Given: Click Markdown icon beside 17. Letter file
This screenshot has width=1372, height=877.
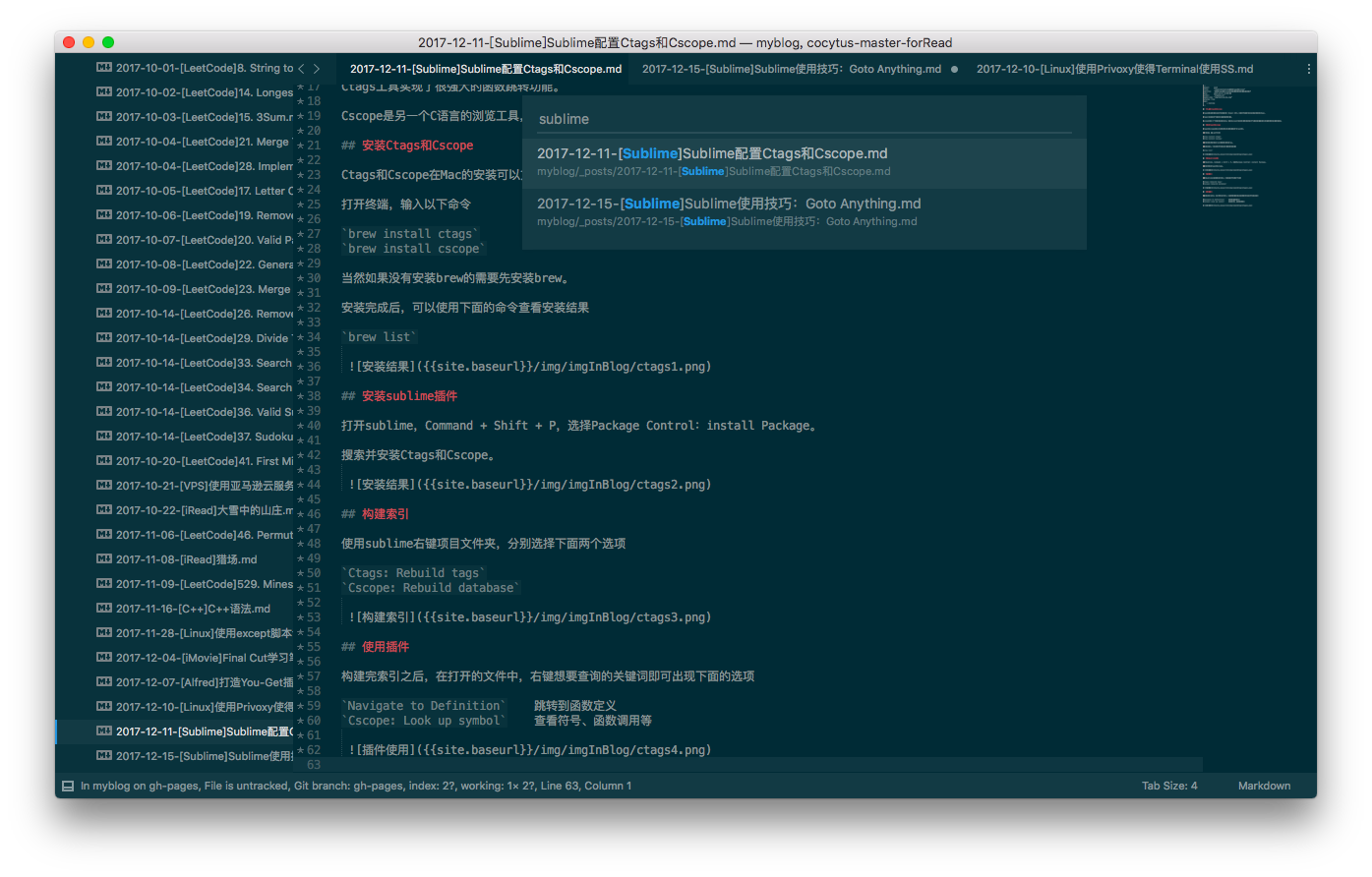Looking at the screenshot, I should 104,191.
